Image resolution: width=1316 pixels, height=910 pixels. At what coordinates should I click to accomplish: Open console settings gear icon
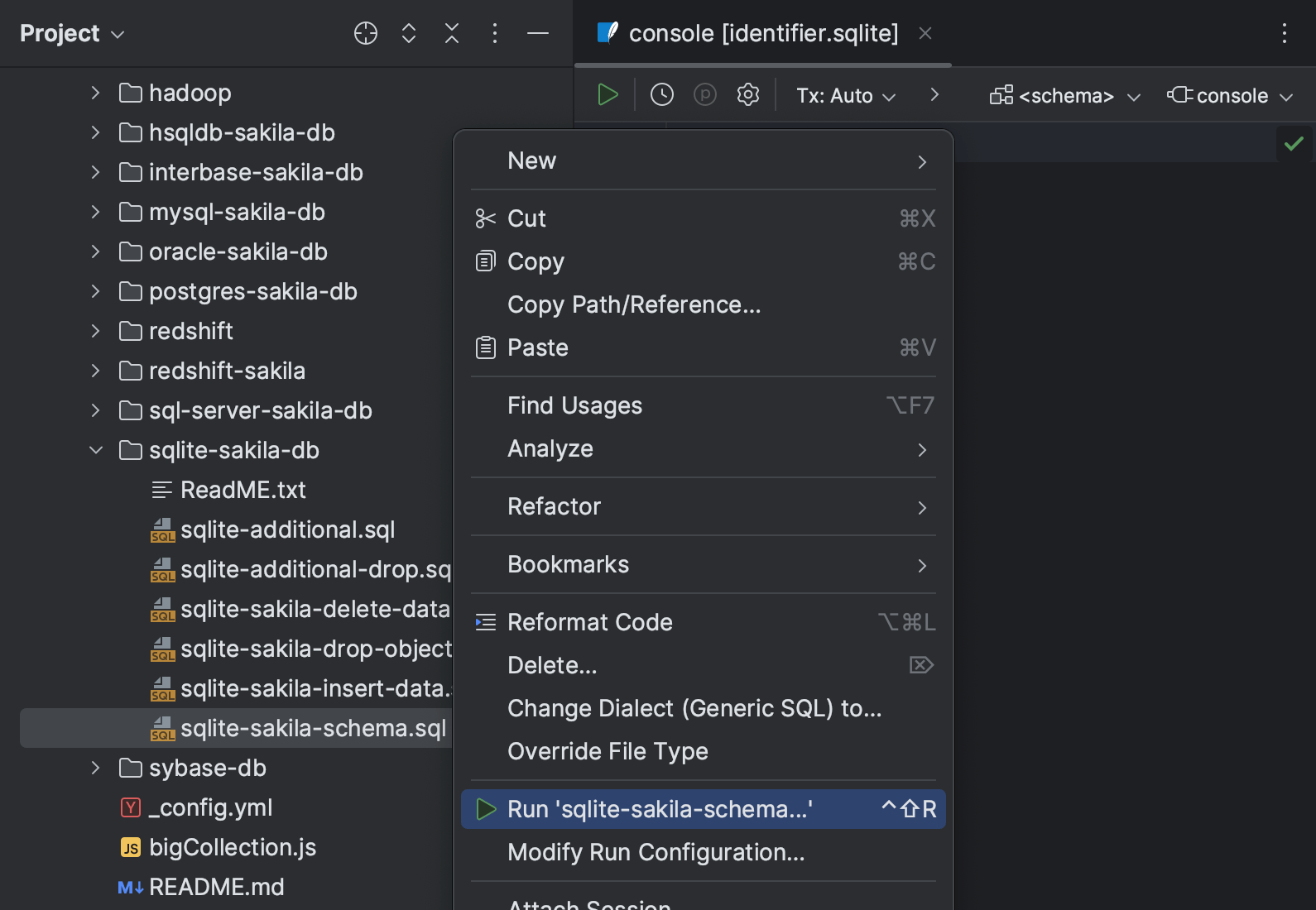tap(748, 95)
